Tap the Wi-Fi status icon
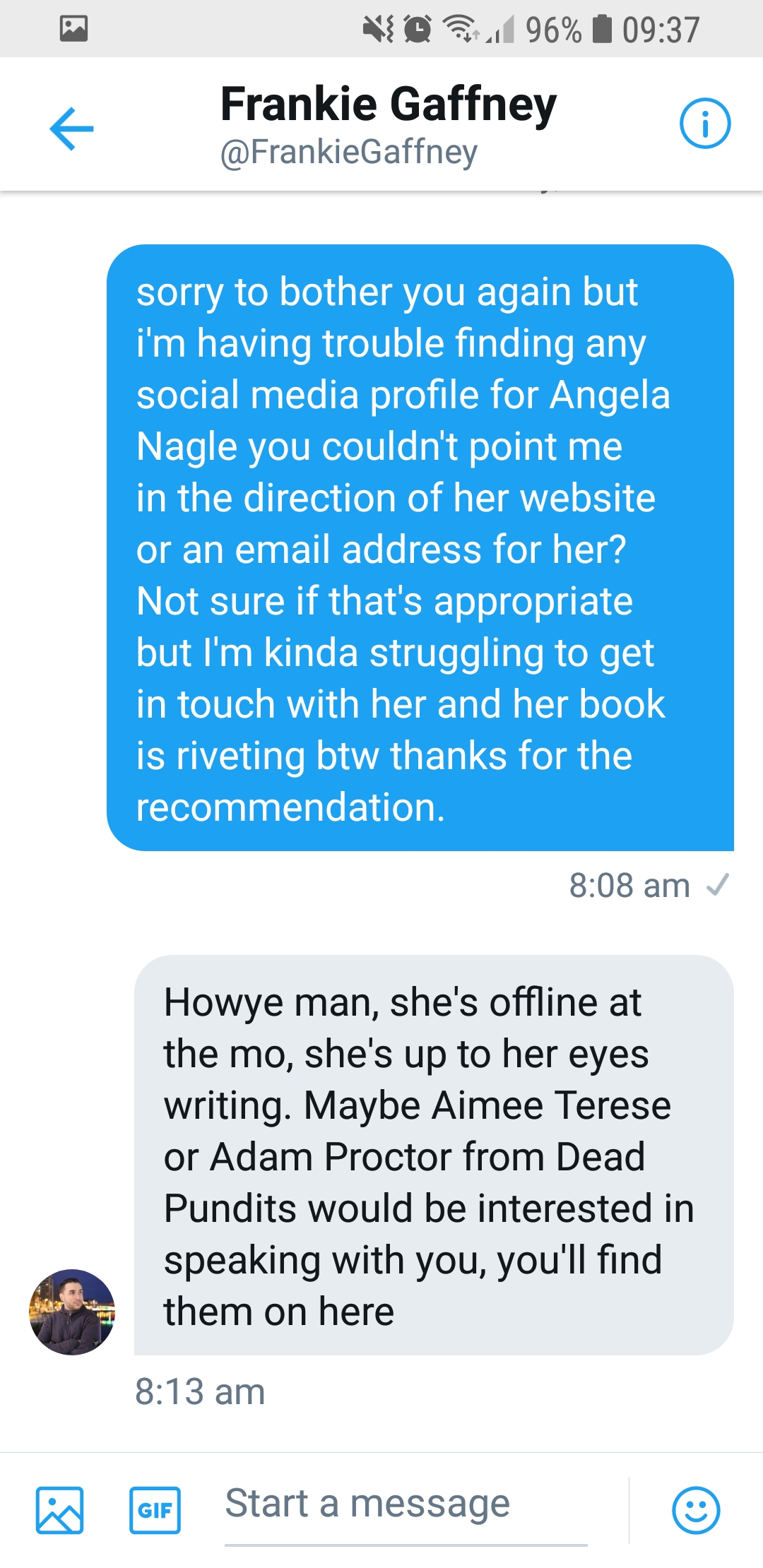The height and width of the screenshot is (1568, 763). (461, 29)
